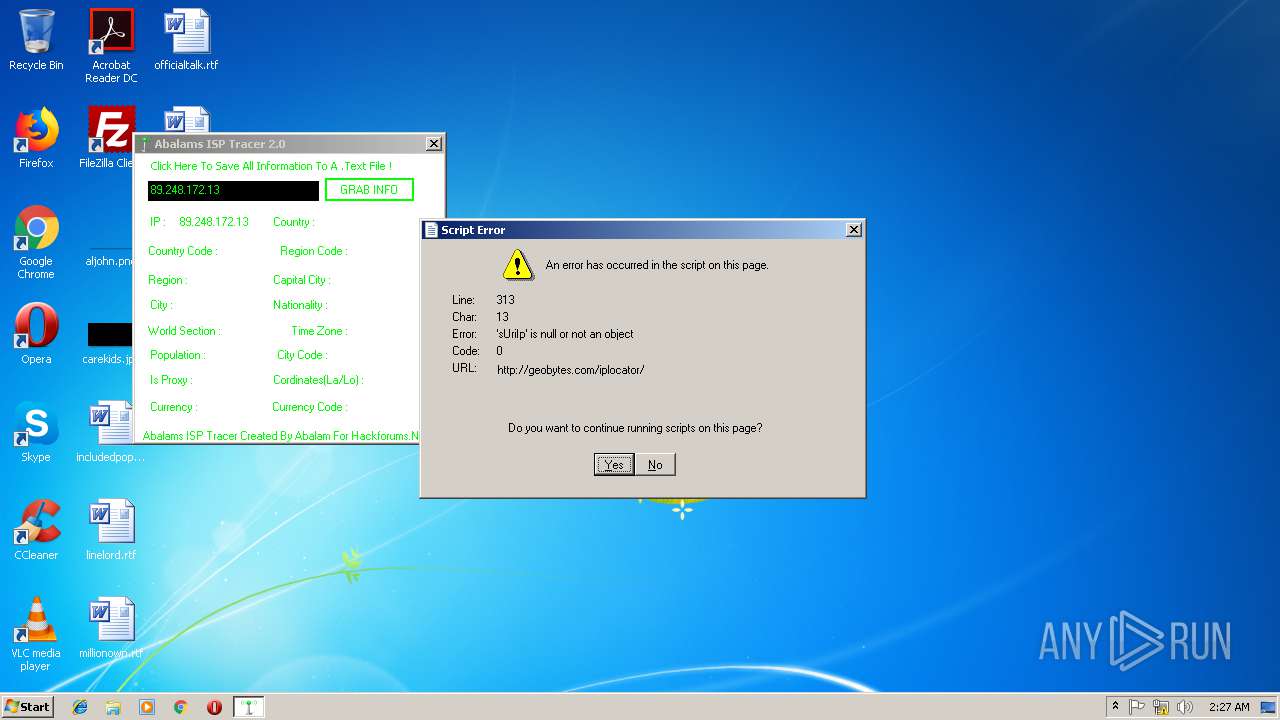Launch Firefox from the desktop
The height and width of the screenshot is (720, 1280).
tap(36, 138)
